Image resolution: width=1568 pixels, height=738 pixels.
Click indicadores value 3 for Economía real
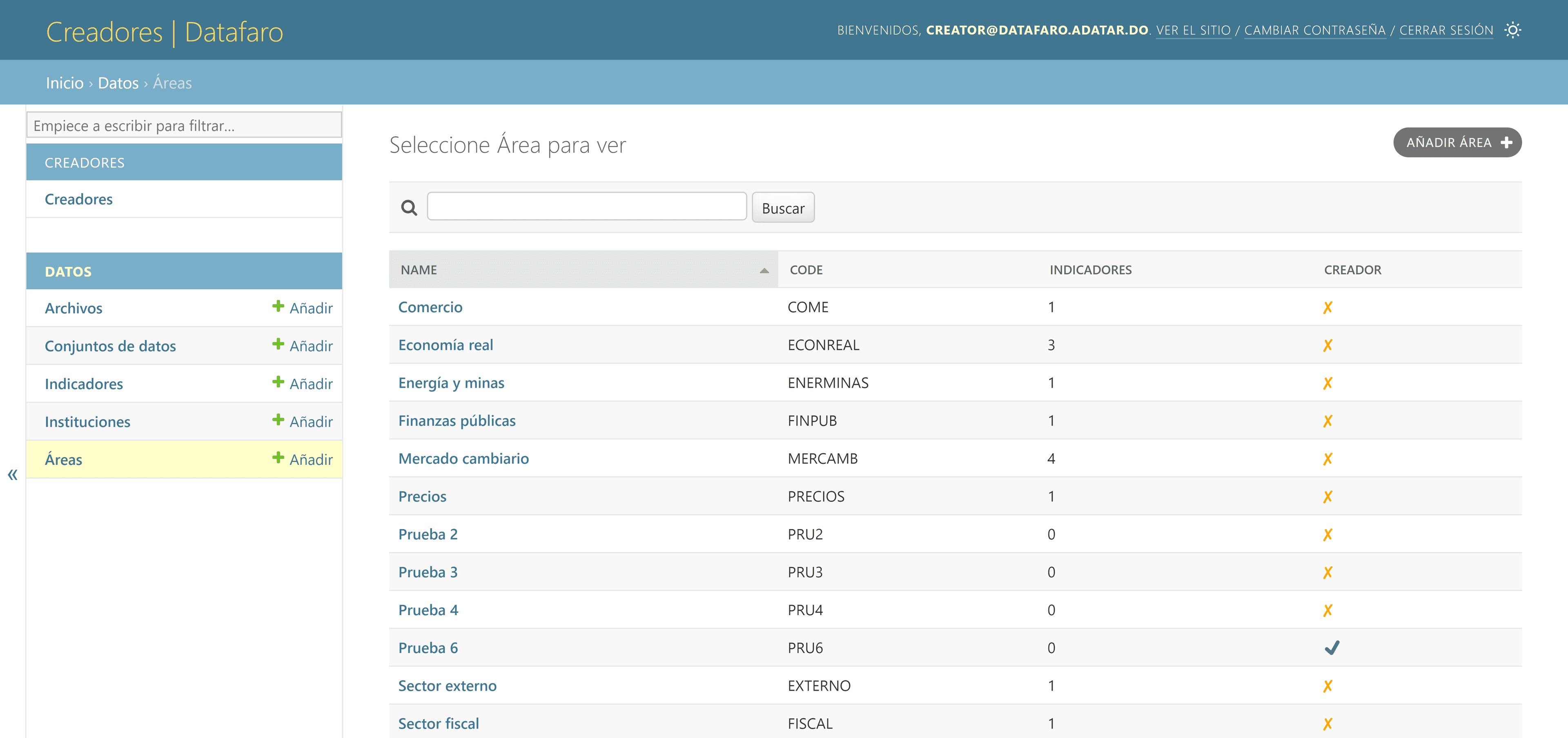[x=1051, y=345]
